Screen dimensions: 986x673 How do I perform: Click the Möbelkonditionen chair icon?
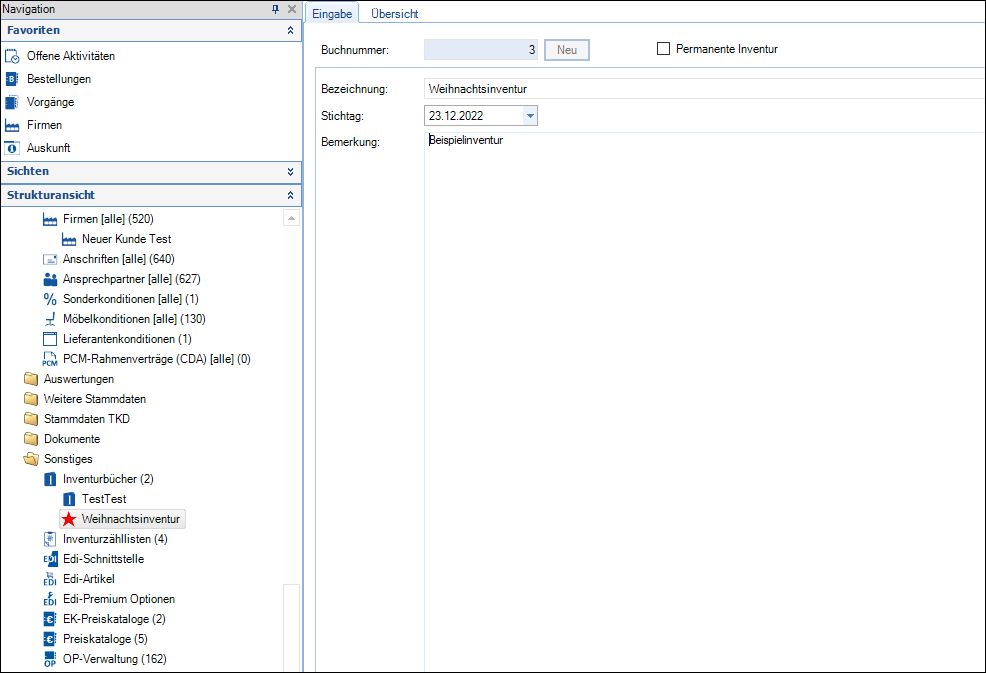tap(50, 319)
